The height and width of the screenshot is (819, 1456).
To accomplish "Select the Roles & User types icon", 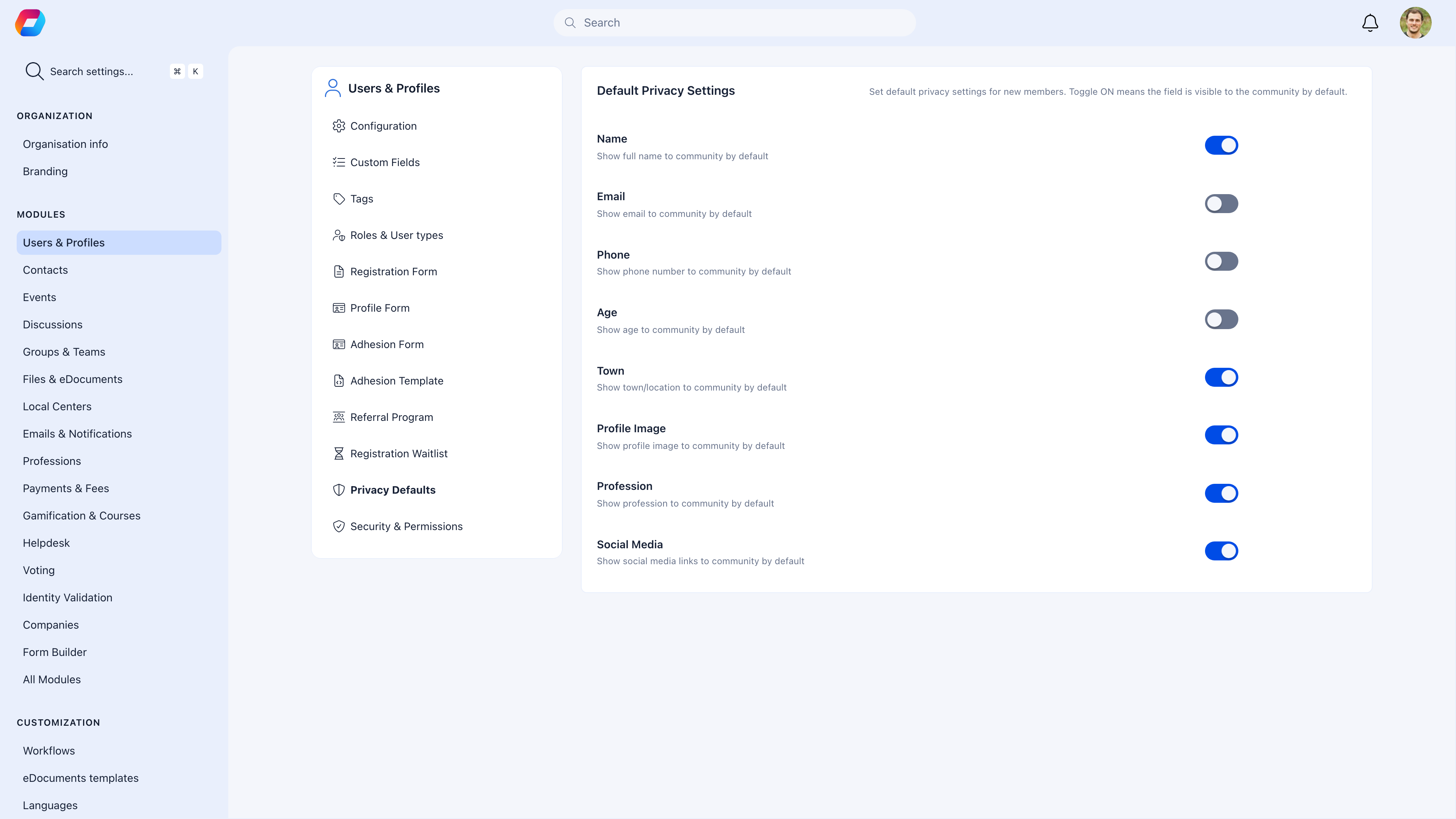I will [x=339, y=235].
